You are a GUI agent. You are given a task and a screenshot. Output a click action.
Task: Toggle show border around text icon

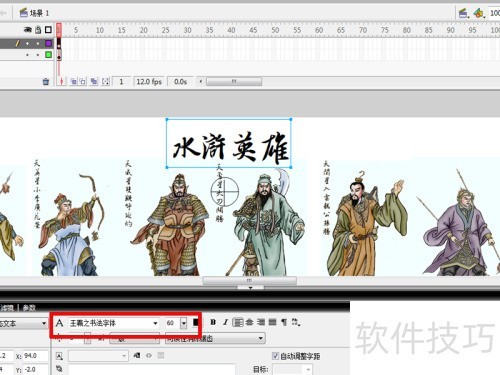click(161, 356)
